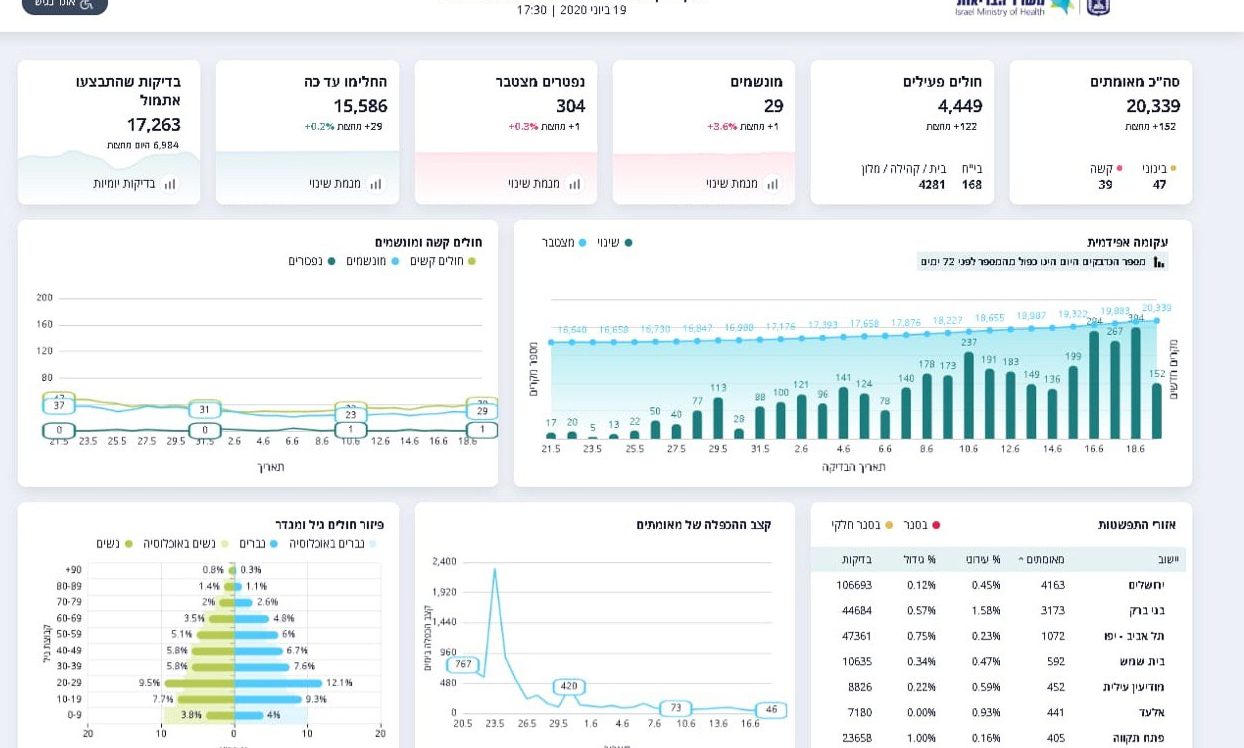Screen dimensions: 1244x748
Task: Click the בינוני moderate count 47
Action: point(1159,185)
